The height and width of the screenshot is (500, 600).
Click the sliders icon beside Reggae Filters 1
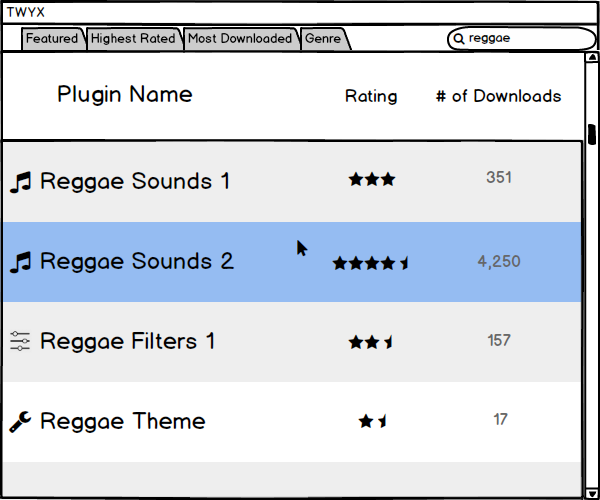click(20, 341)
